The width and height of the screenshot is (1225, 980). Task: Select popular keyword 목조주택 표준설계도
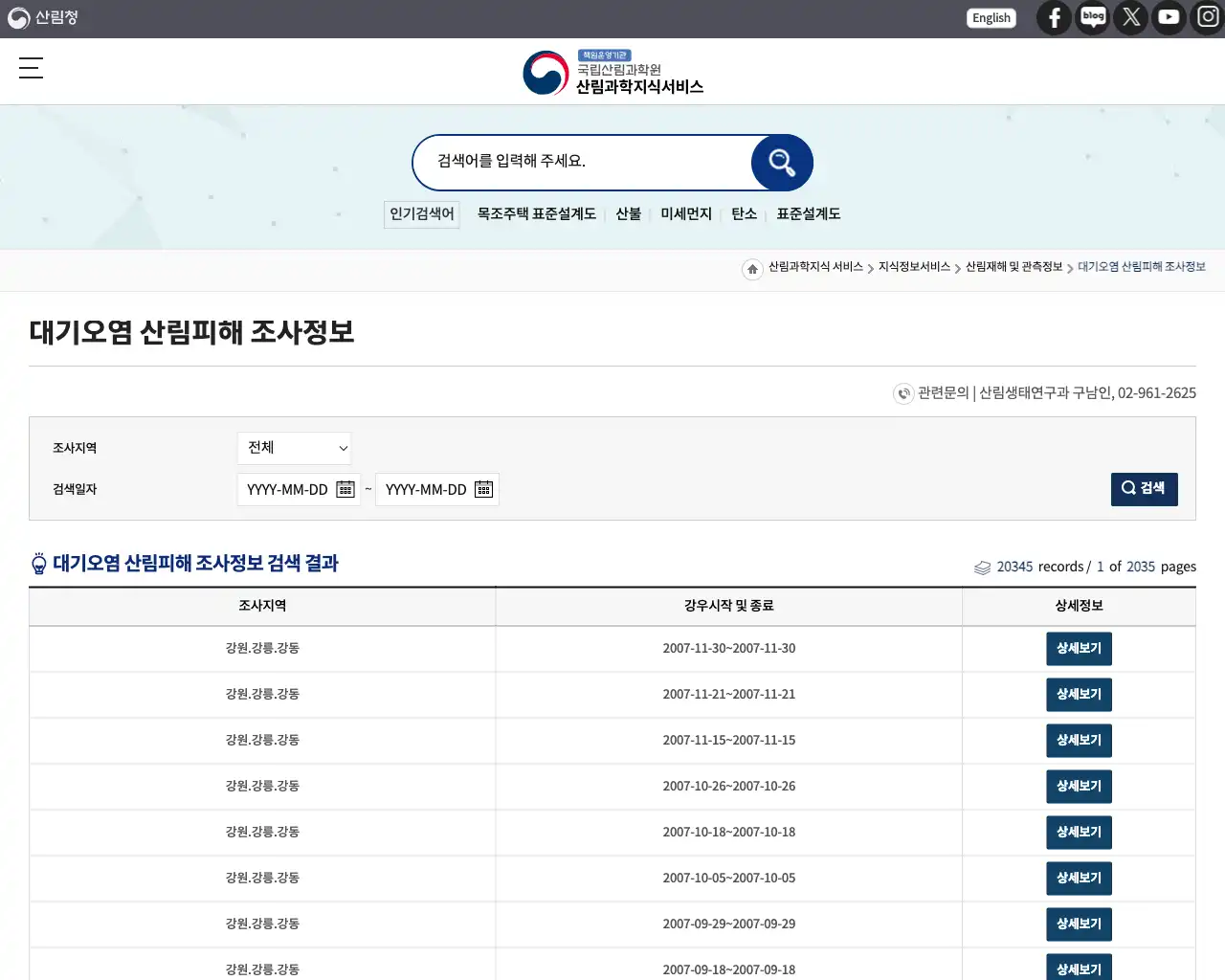click(x=537, y=213)
